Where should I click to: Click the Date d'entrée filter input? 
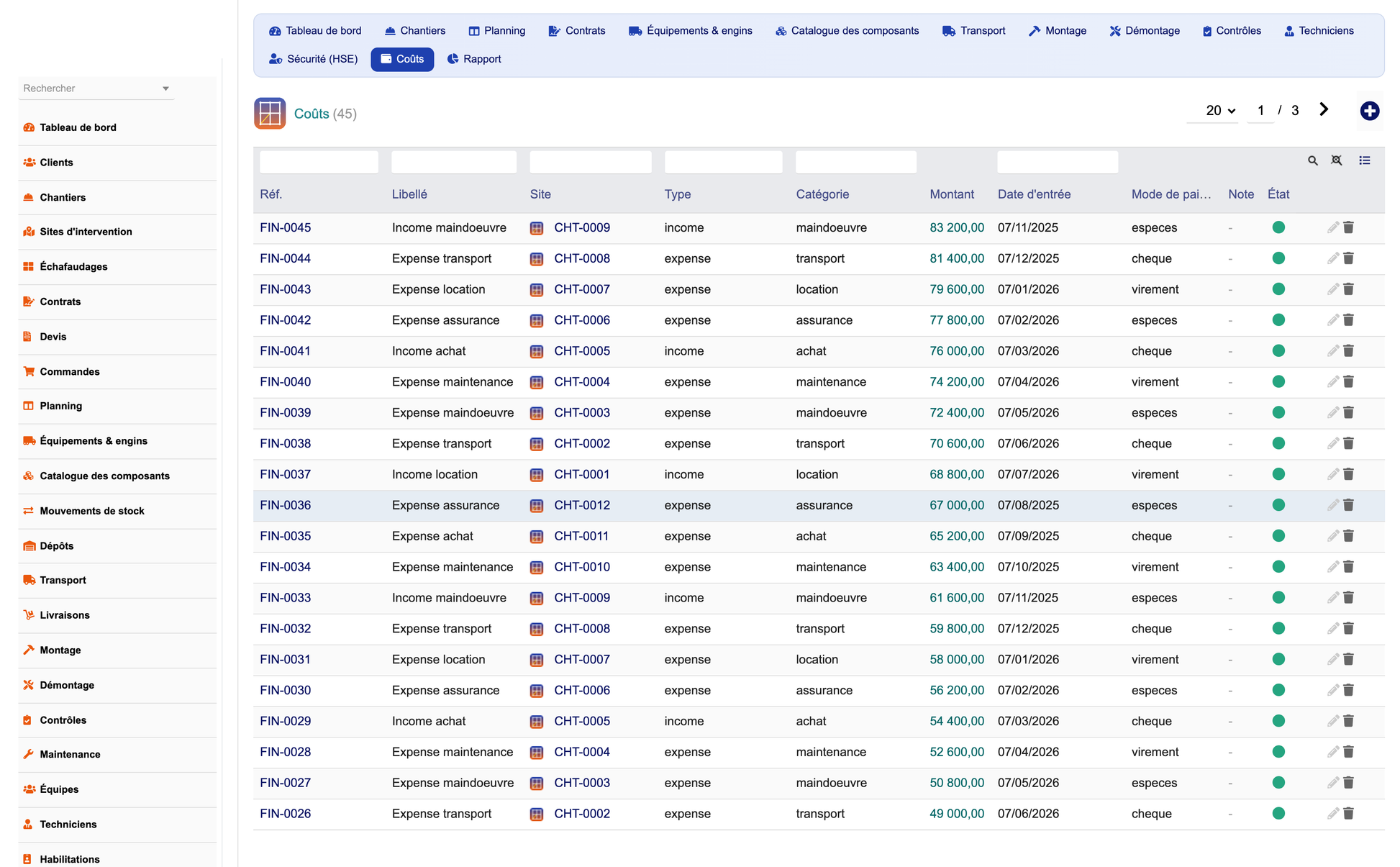[x=1058, y=163]
